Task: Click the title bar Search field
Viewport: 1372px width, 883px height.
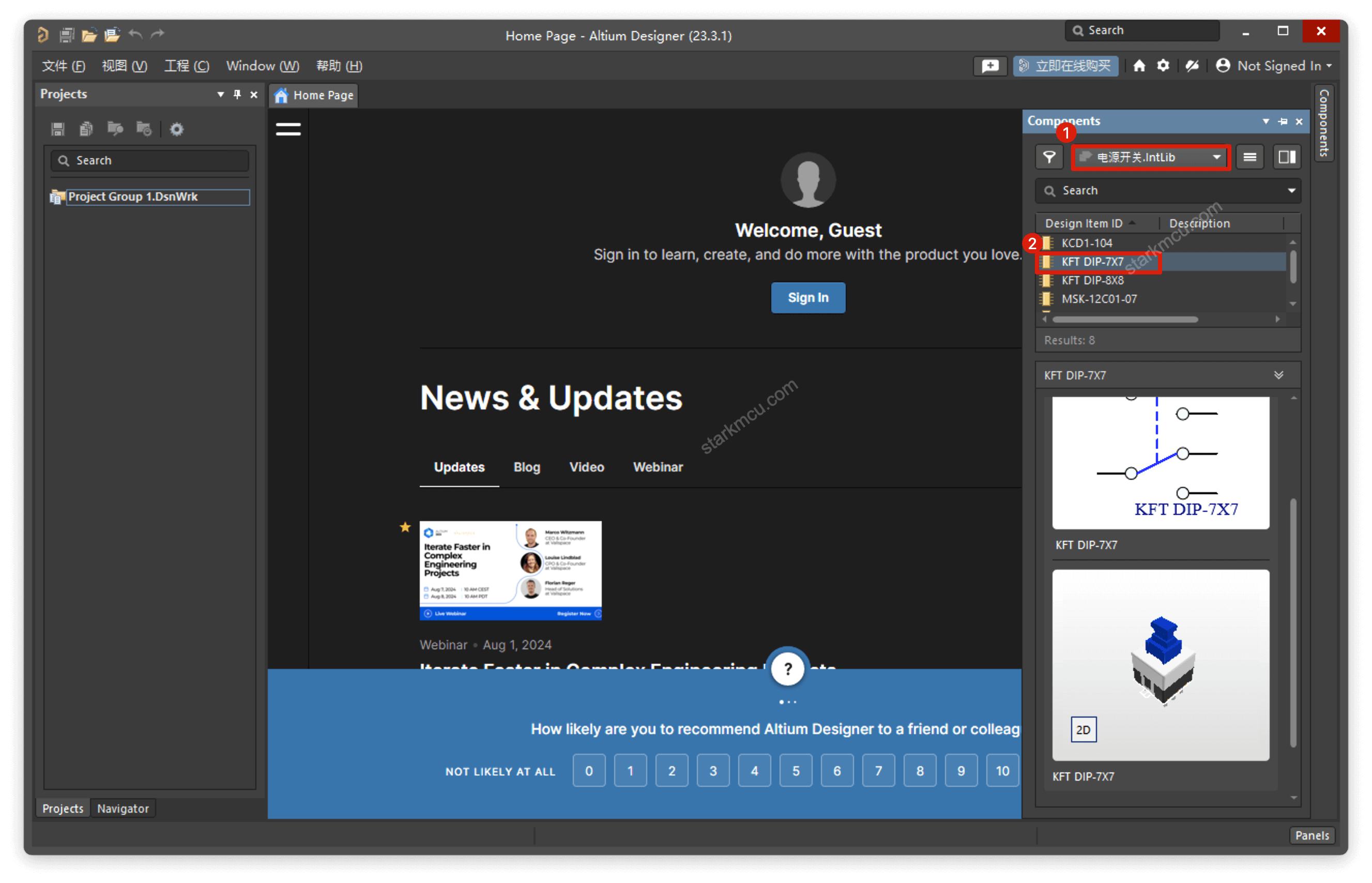Action: (x=1142, y=31)
